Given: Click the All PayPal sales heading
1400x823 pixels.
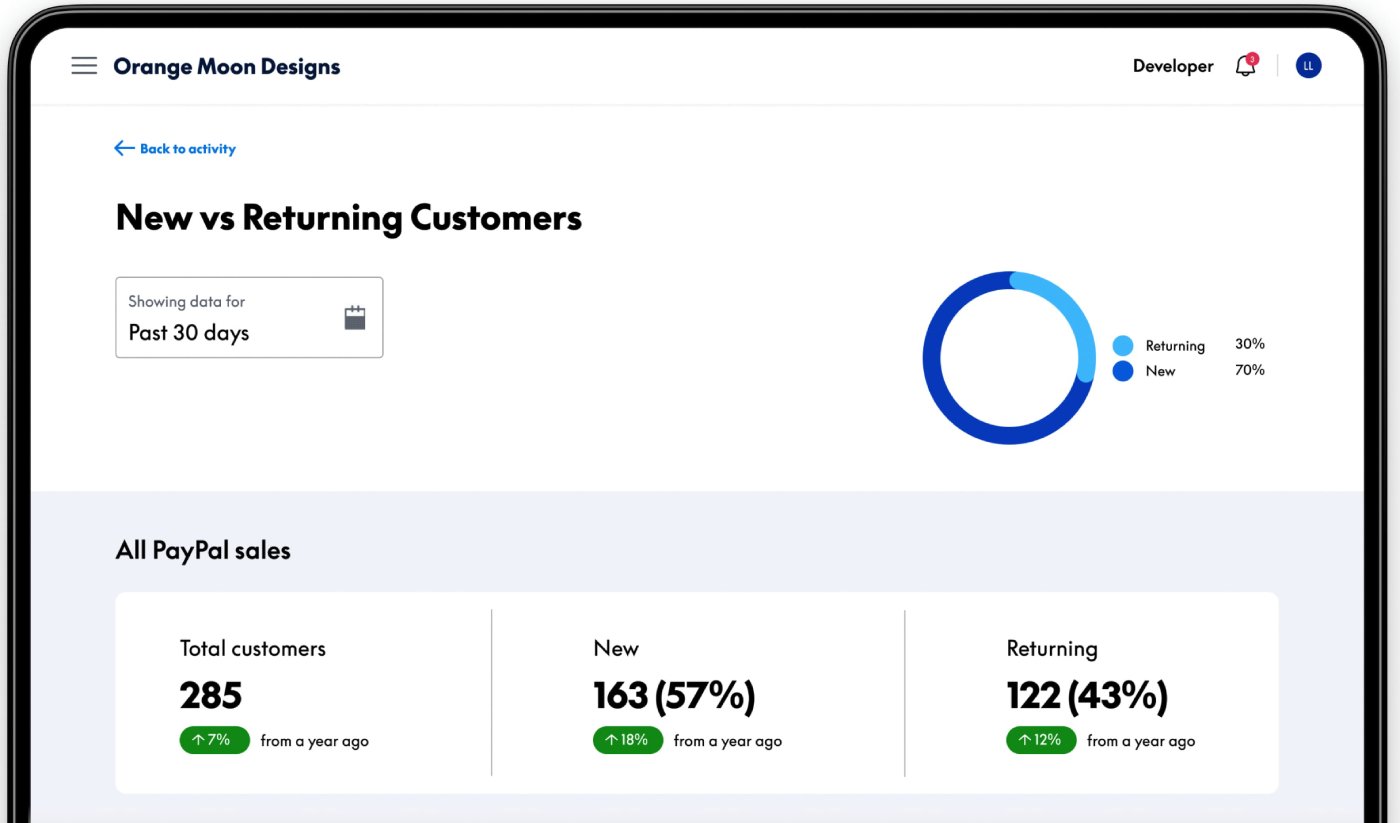Looking at the screenshot, I should [203, 550].
